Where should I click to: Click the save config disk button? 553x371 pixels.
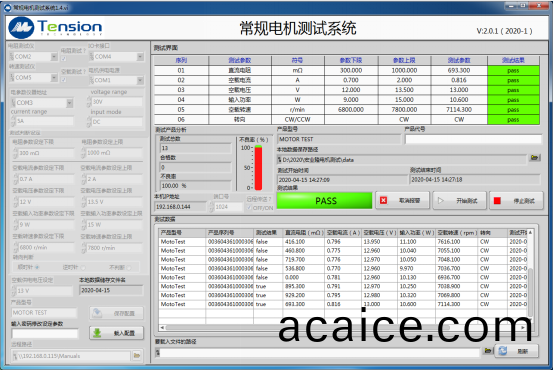click(116, 313)
